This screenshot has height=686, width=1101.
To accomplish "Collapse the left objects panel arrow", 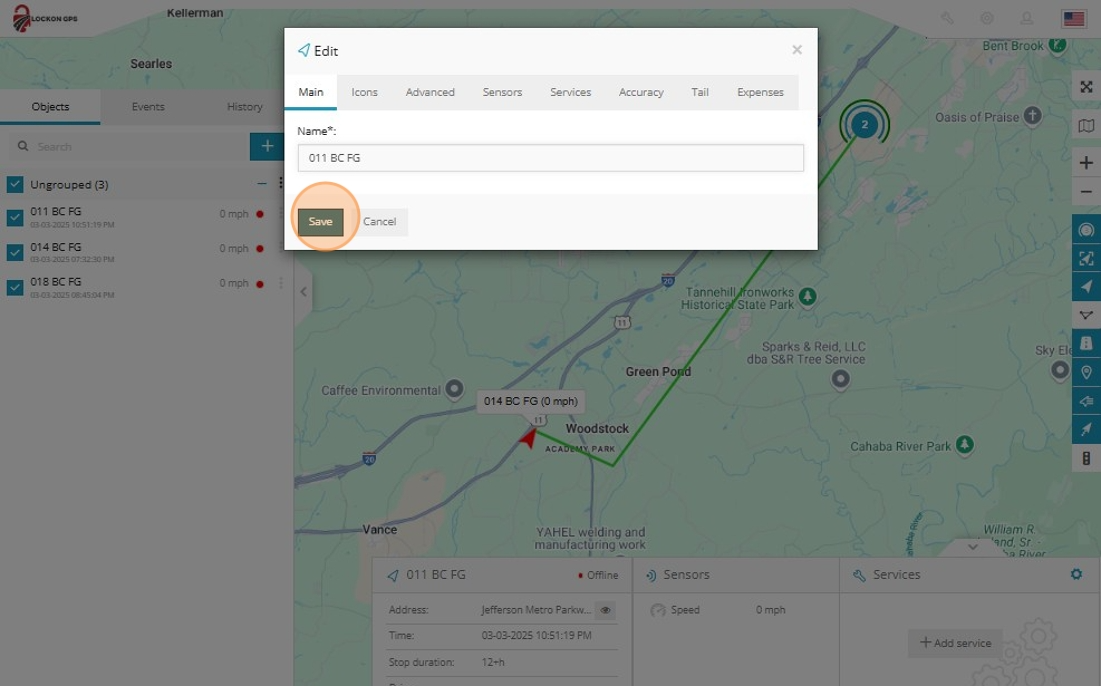I will click(303, 292).
